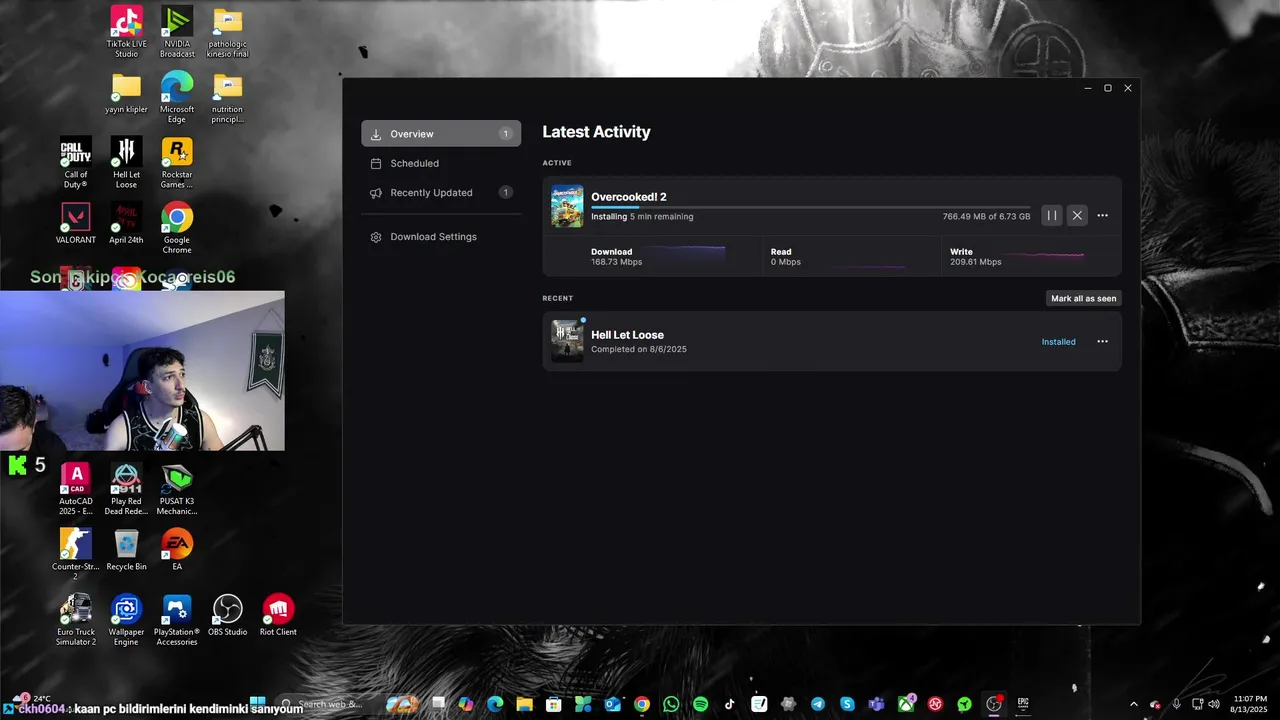
Task: Click the download arrow icon beside Overview
Action: point(376,134)
